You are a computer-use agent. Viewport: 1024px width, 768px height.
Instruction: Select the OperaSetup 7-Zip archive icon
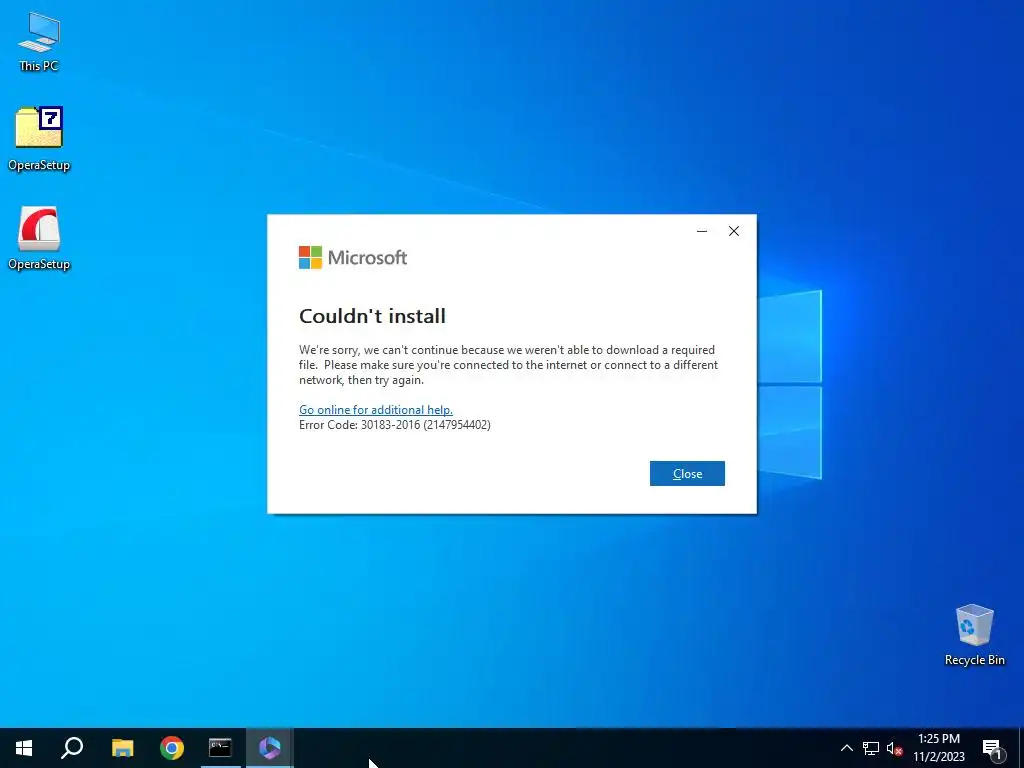coord(39,138)
